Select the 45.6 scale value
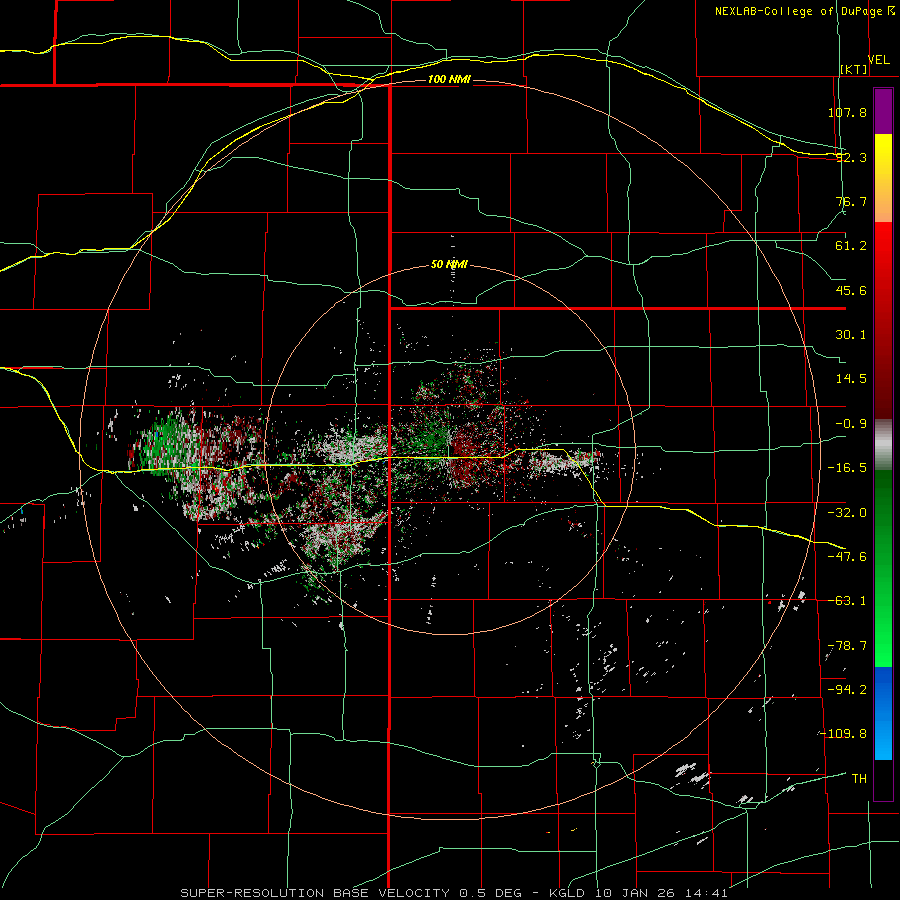Screen dimensions: 900x900 pos(851,290)
